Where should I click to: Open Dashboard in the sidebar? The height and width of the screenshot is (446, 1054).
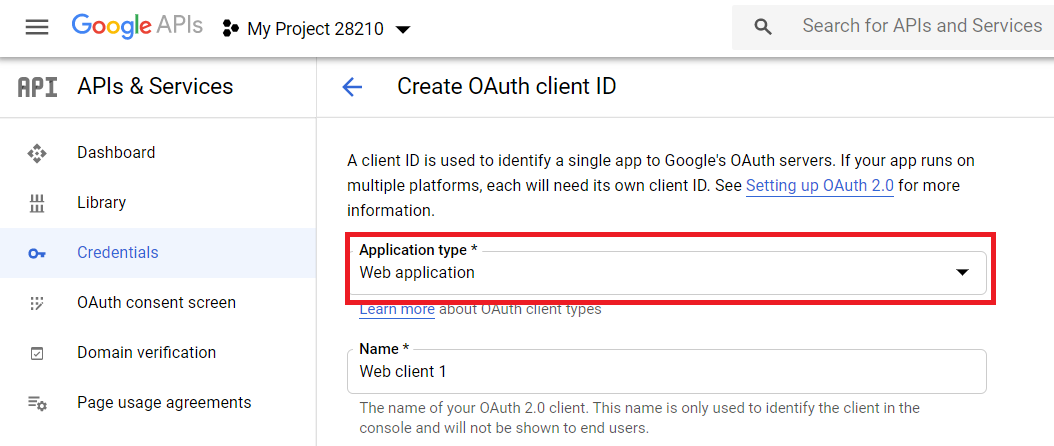(158, 153)
